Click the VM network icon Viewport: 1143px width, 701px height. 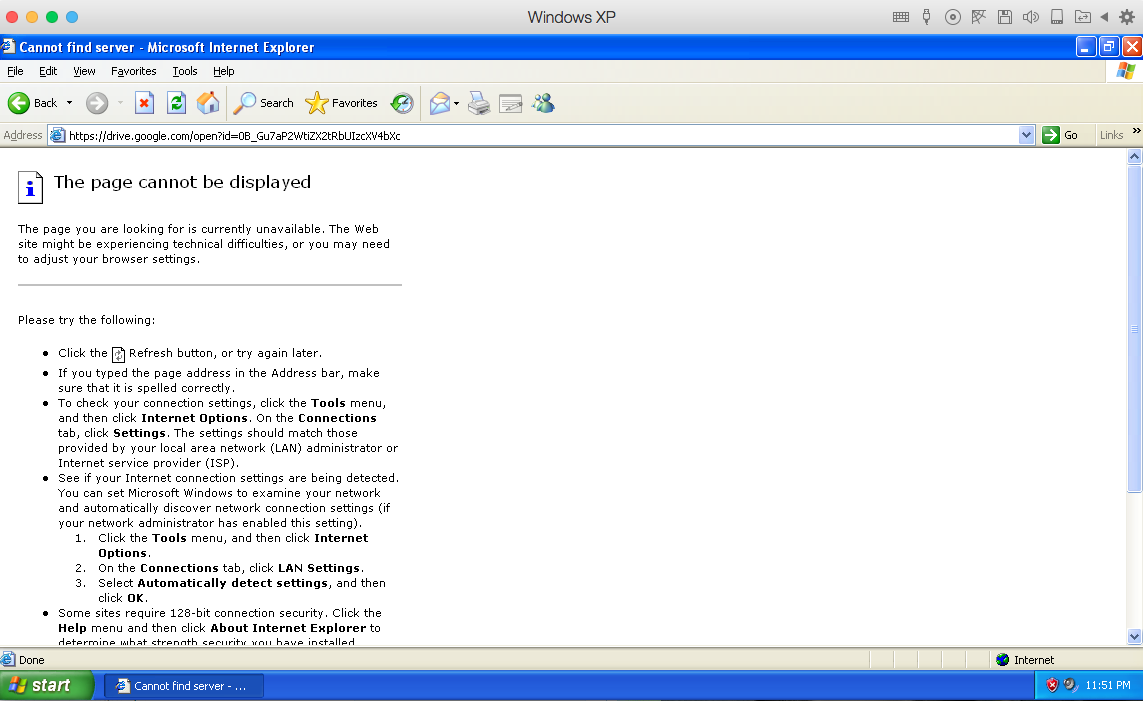tap(978, 17)
